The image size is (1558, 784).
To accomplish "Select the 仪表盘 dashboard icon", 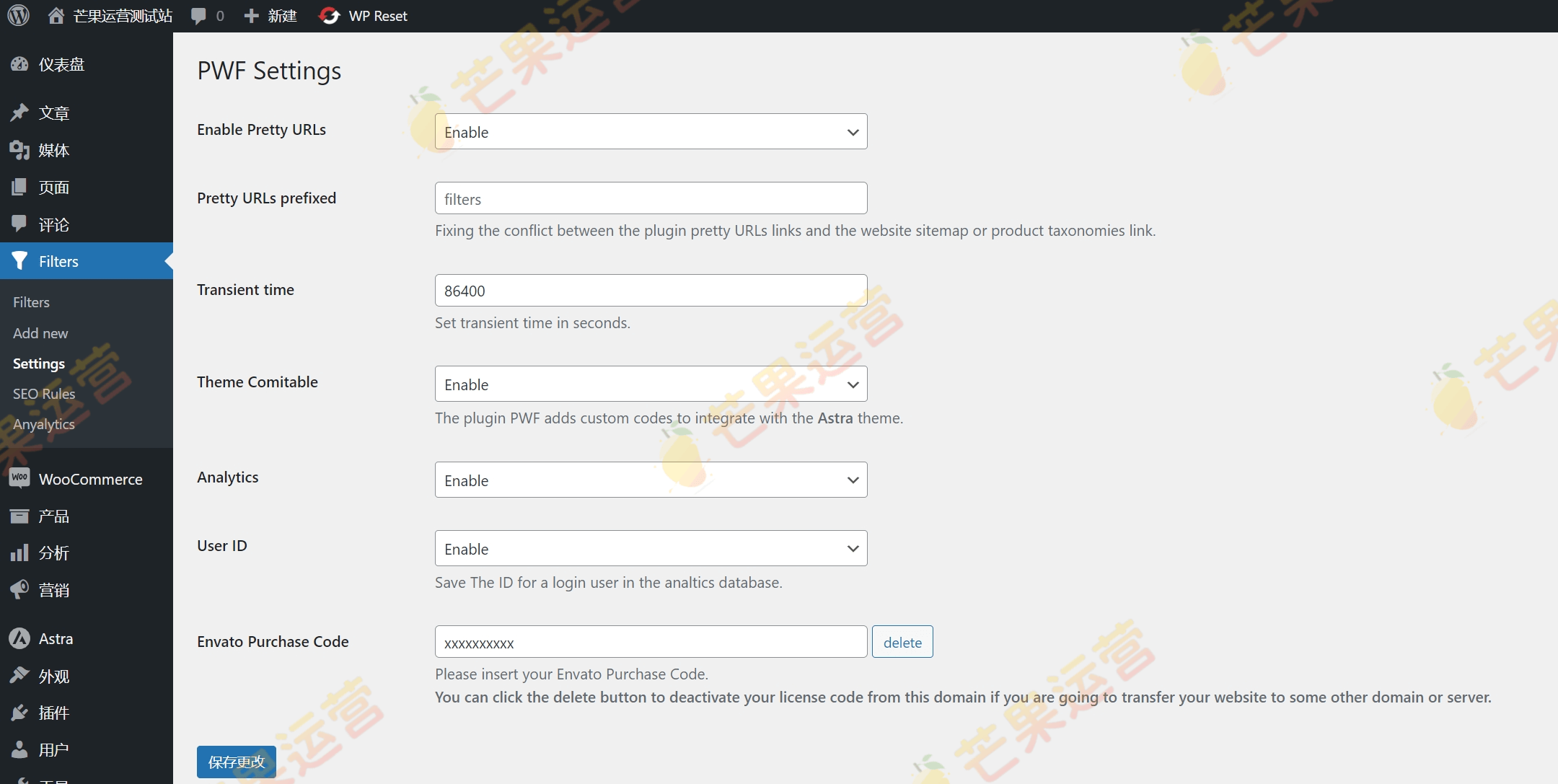I will click(21, 64).
